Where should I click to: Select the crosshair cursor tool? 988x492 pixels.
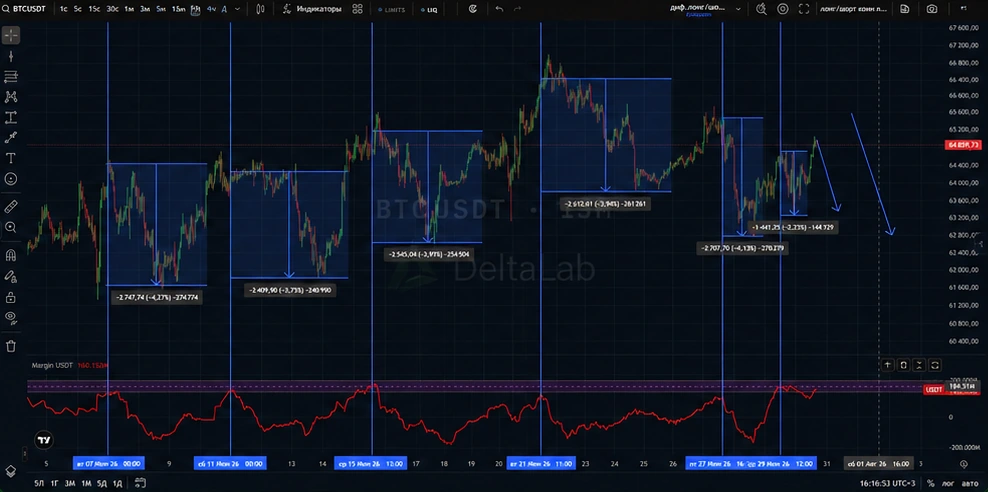[x=11, y=35]
